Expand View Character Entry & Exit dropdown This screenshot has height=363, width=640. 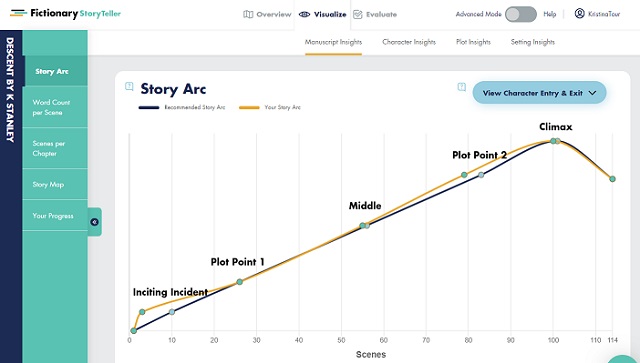pyautogui.click(x=539, y=93)
